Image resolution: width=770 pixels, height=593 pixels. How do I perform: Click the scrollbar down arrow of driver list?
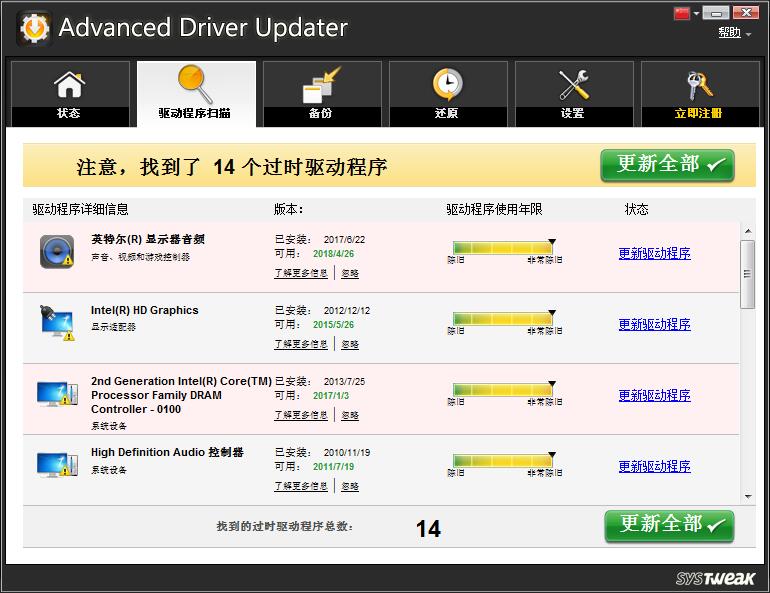coord(747,496)
